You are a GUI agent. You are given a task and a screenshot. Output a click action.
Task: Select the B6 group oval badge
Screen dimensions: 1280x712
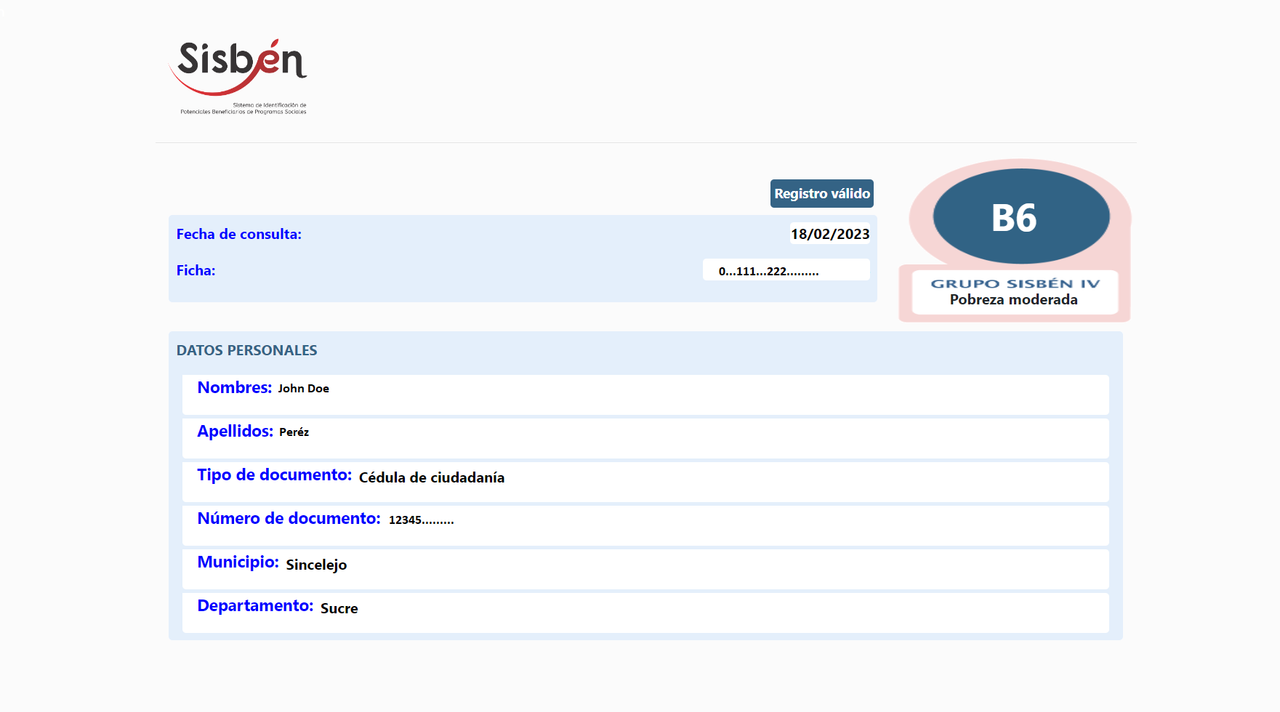(1021, 217)
